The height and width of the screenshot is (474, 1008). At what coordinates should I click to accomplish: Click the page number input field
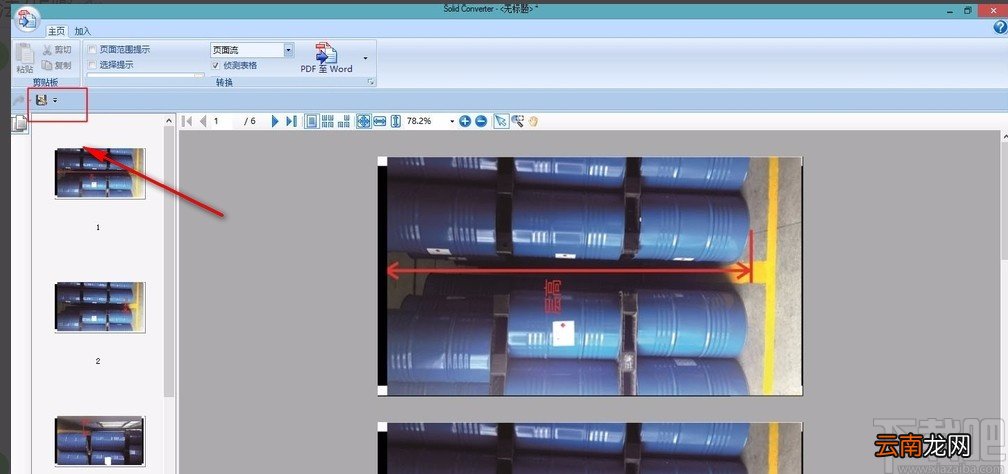pyautogui.click(x=224, y=121)
